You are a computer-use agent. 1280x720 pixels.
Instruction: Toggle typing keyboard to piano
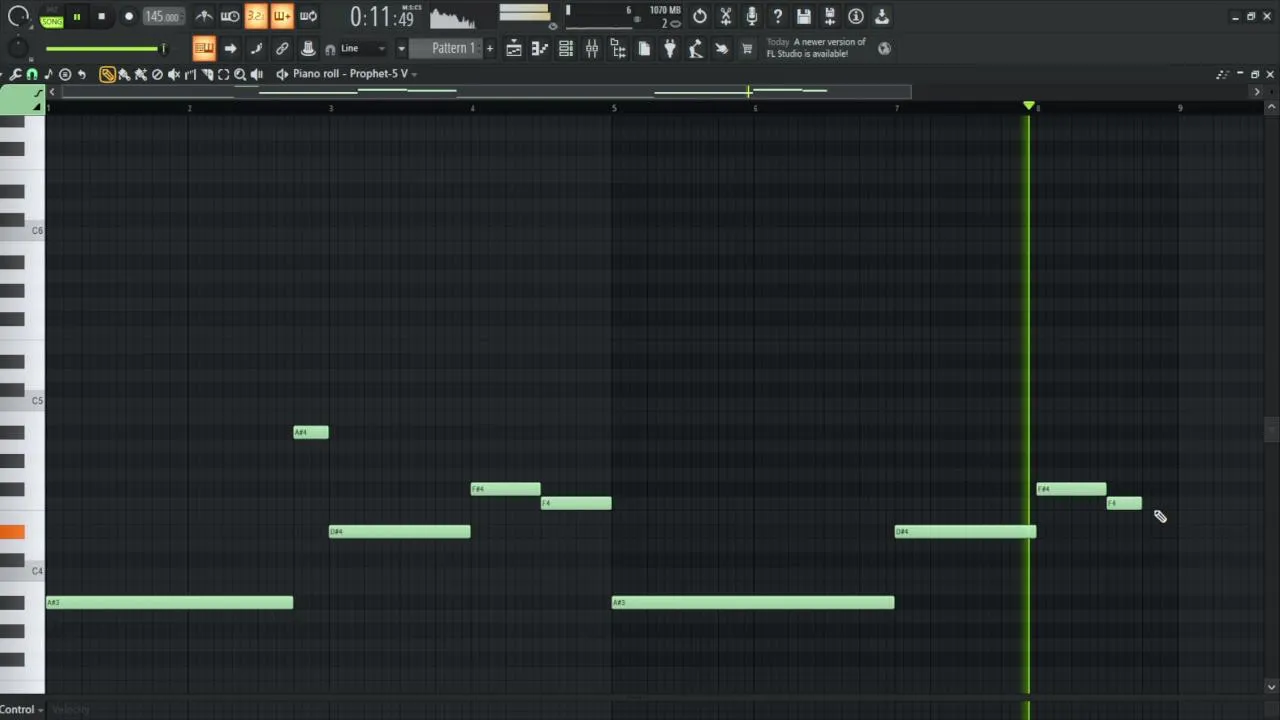204,48
